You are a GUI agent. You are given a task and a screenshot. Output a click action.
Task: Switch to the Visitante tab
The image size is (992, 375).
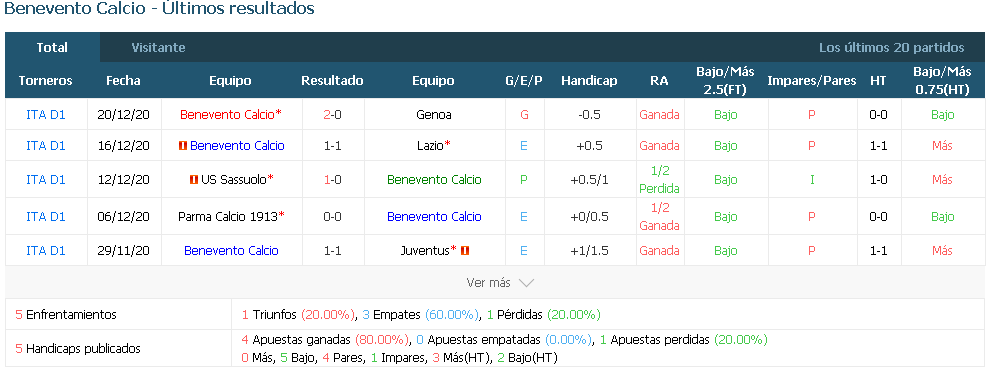[x=158, y=47]
